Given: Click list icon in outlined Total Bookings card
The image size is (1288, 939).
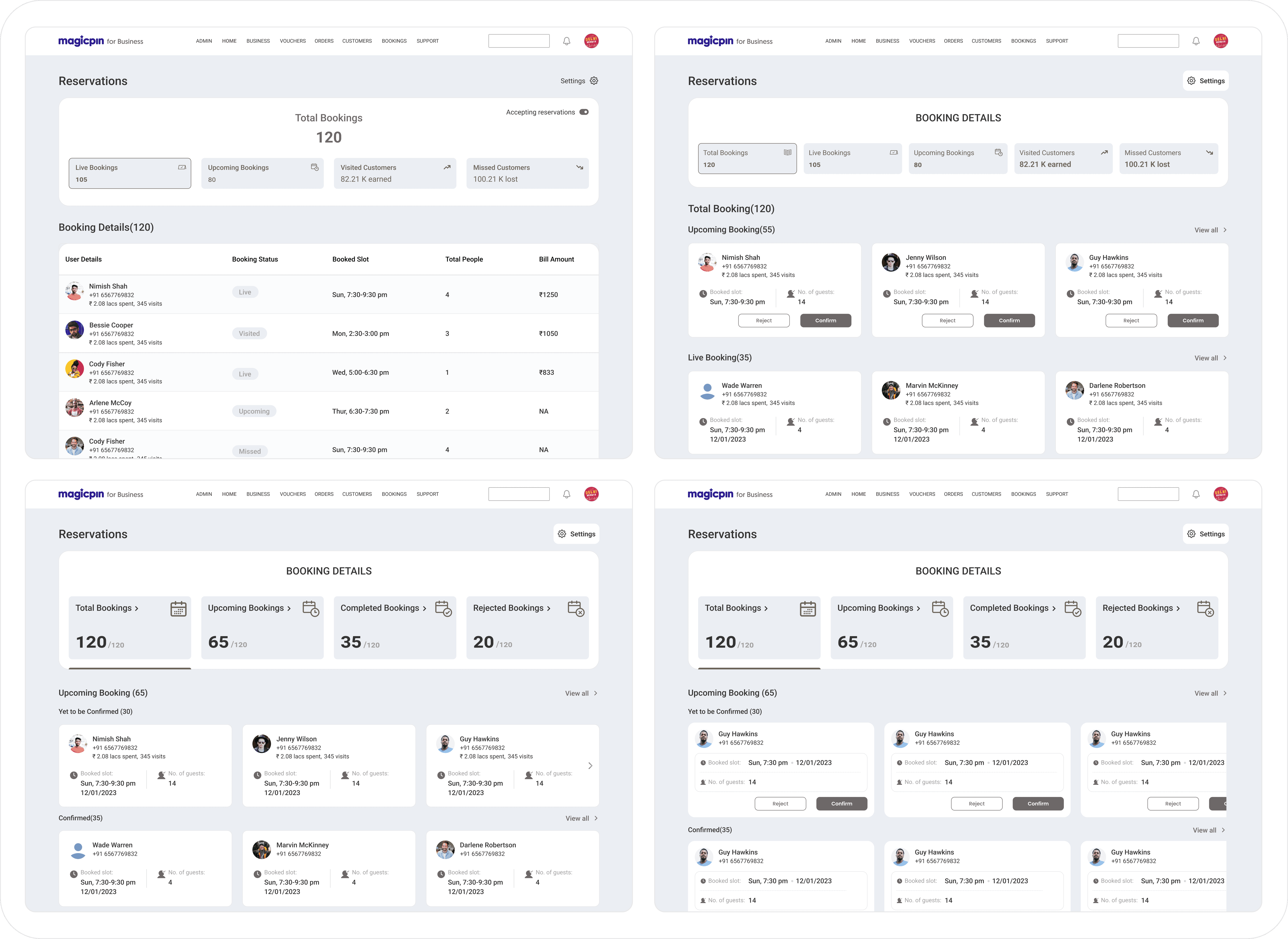Looking at the screenshot, I should pos(787,152).
